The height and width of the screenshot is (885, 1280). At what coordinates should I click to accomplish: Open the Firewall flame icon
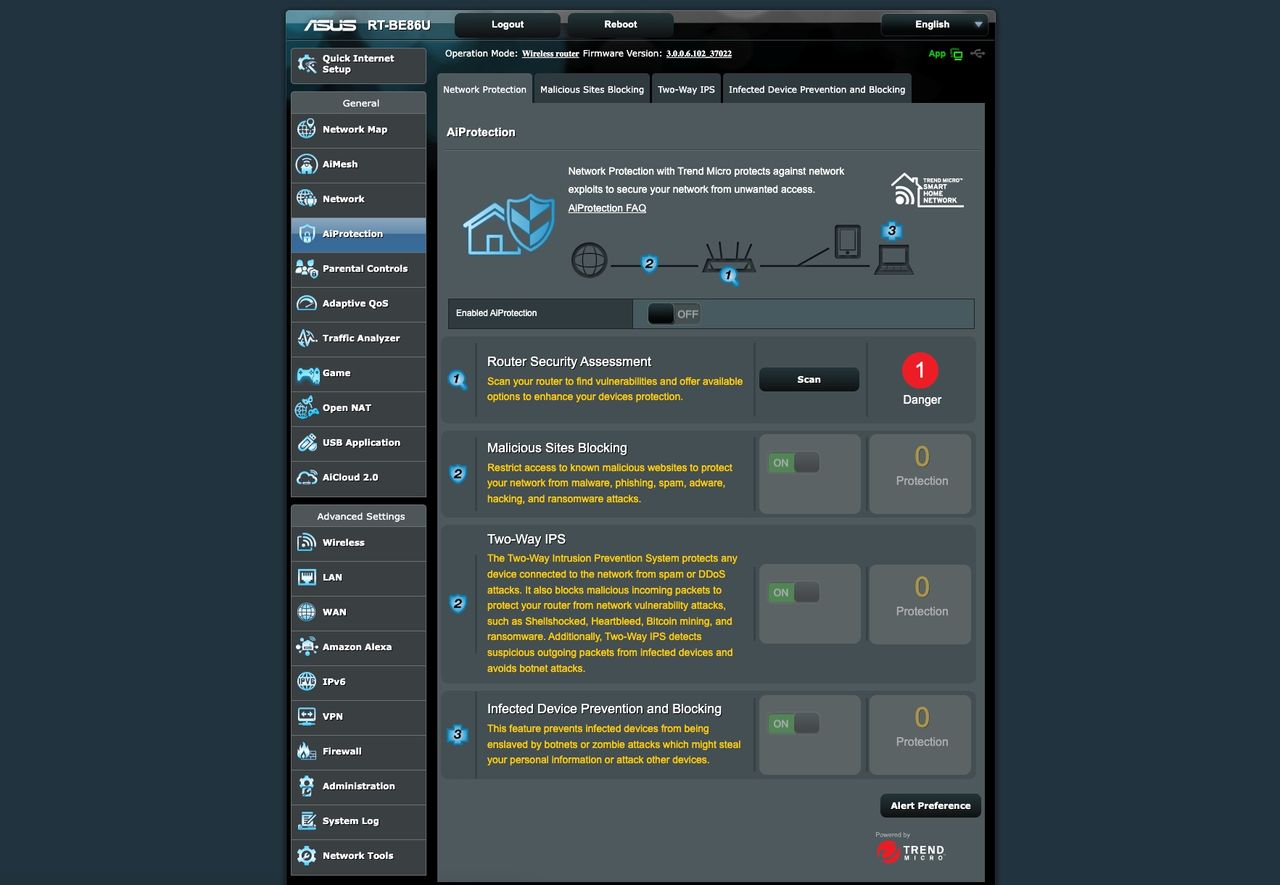coord(307,751)
